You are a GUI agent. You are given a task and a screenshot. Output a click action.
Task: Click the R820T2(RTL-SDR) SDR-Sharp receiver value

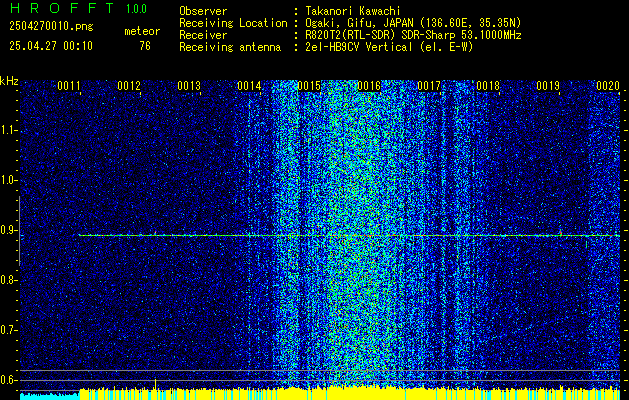coord(413,35)
